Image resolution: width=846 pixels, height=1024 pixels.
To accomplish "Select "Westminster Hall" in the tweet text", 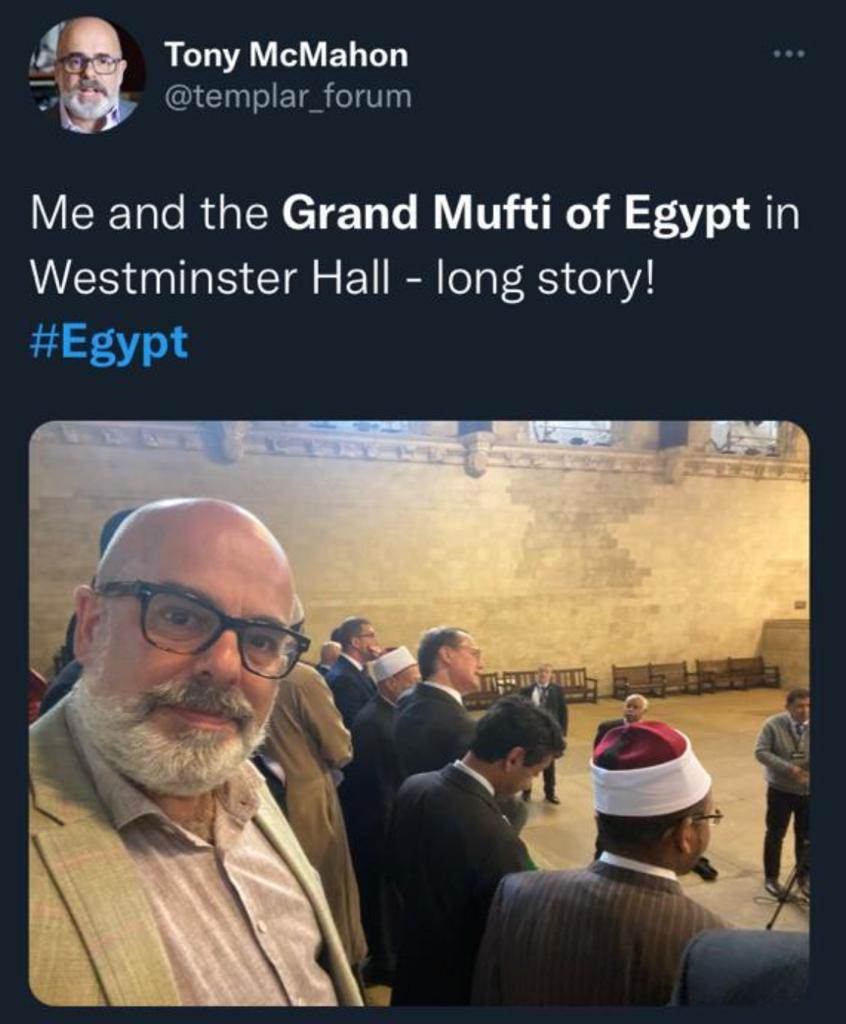I will click(x=209, y=278).
